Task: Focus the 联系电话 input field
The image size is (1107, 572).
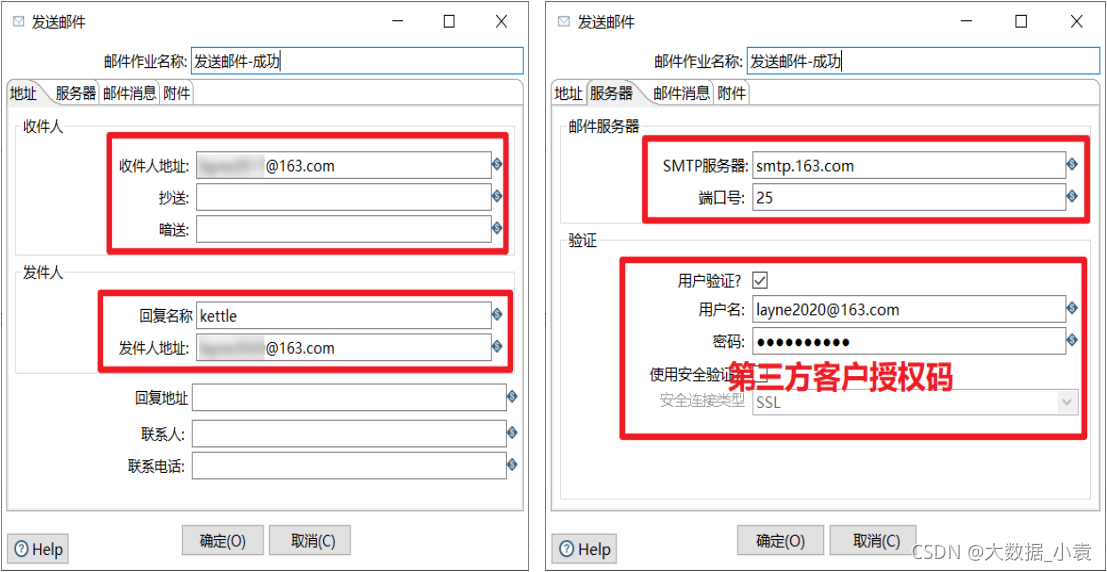Action: tap(349, 466)
